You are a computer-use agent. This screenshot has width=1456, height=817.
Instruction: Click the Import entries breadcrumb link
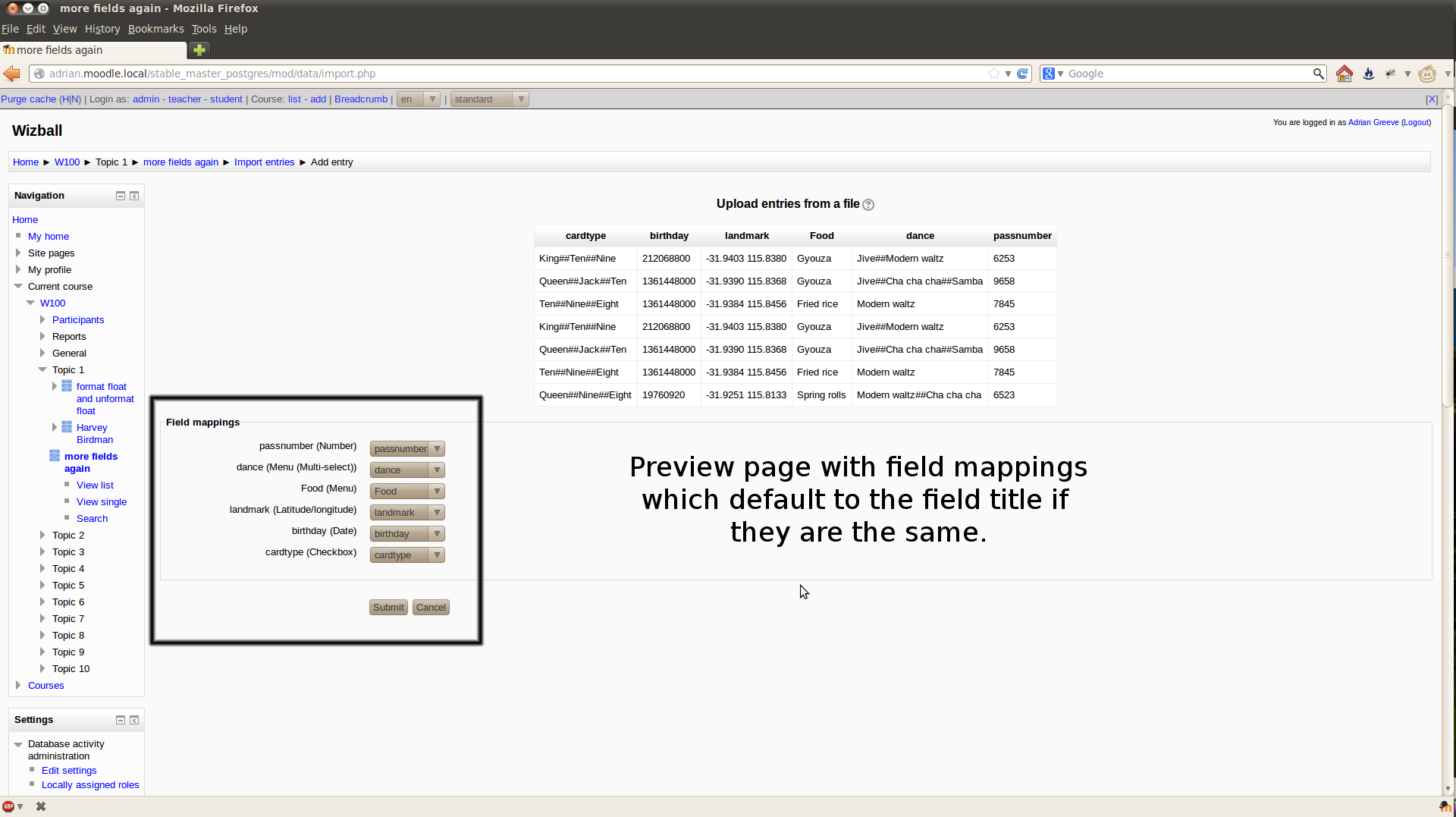click(264, 162)
